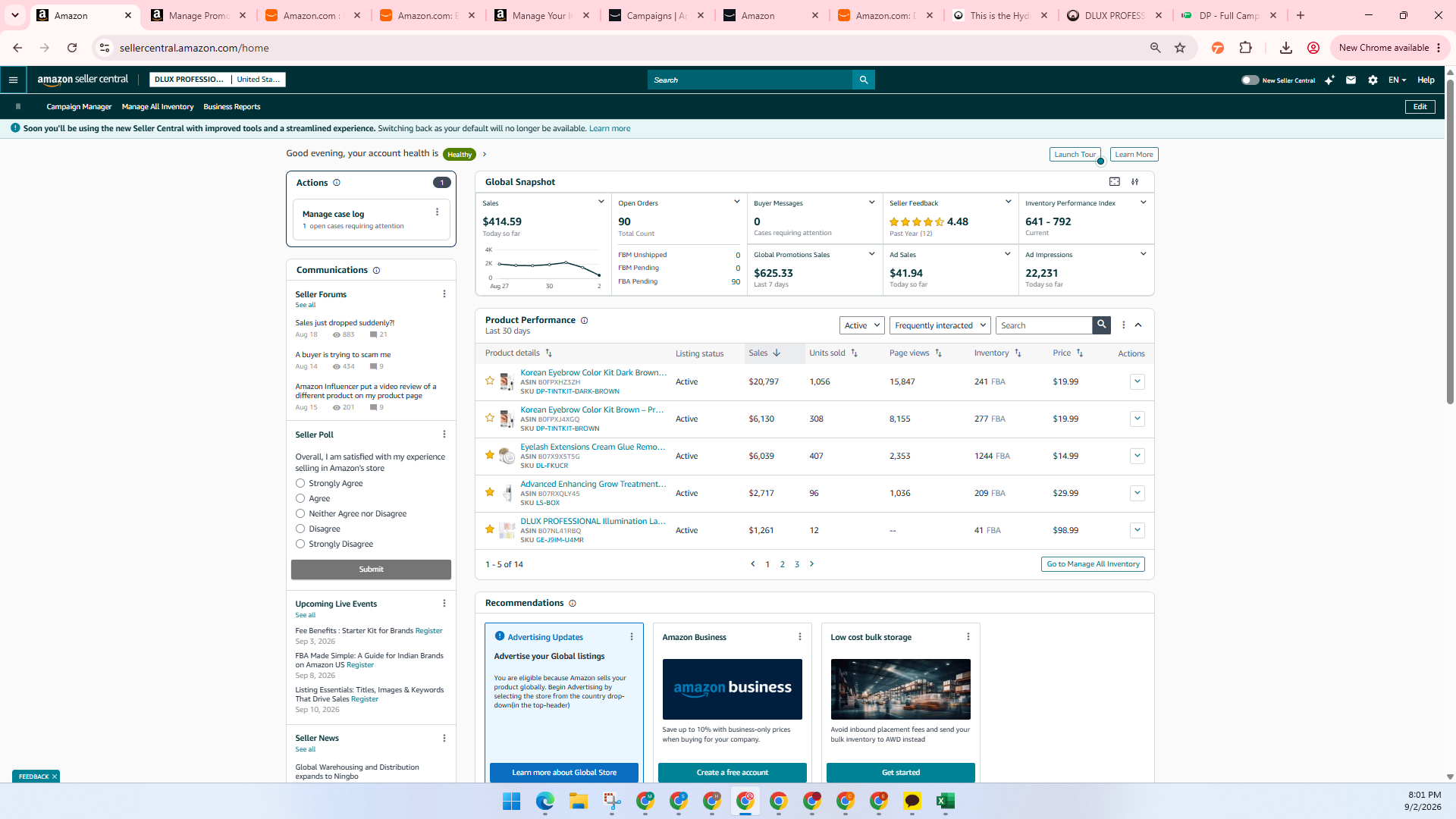Click Recommendations info icon

point(573,604)
